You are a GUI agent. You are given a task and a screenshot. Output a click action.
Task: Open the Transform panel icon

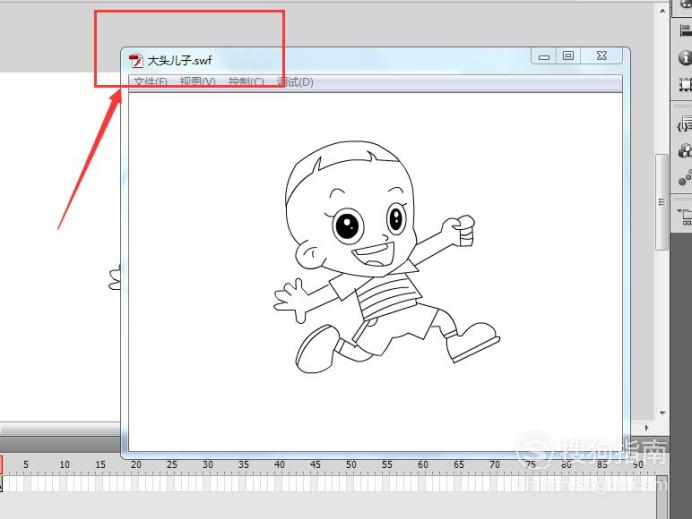pos(686,84)
